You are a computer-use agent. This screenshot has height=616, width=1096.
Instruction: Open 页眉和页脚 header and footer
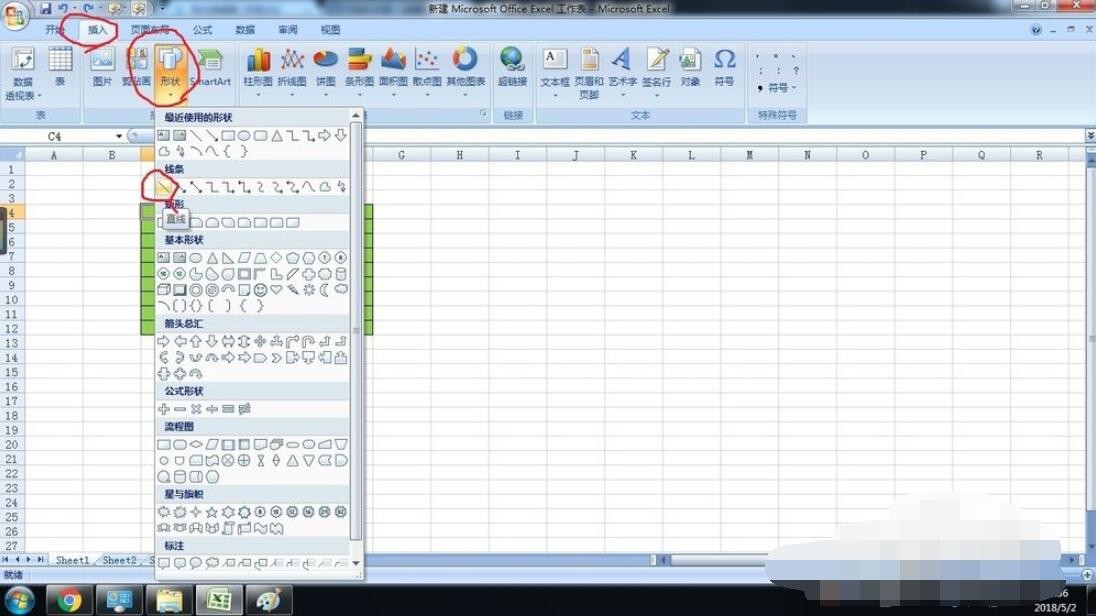click(589, 73)
